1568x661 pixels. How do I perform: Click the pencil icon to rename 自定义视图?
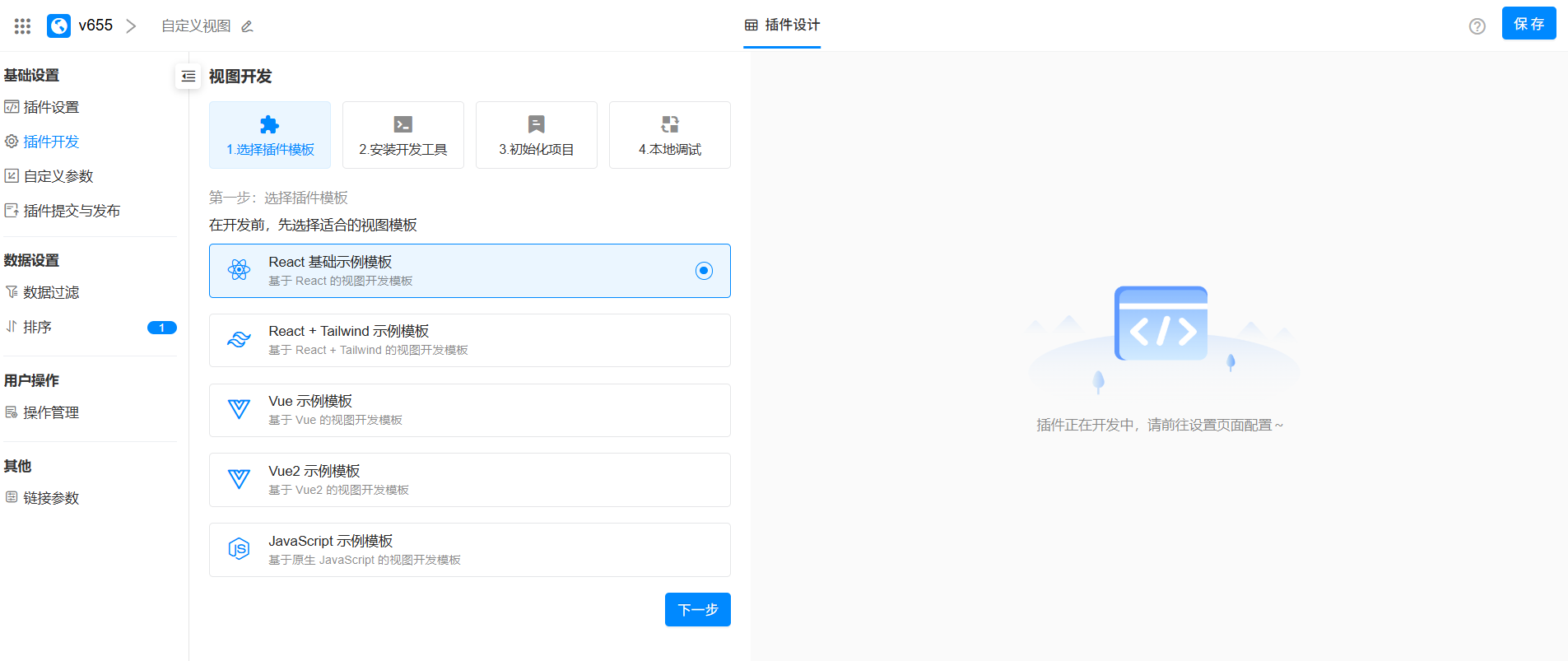click(247, 26)
